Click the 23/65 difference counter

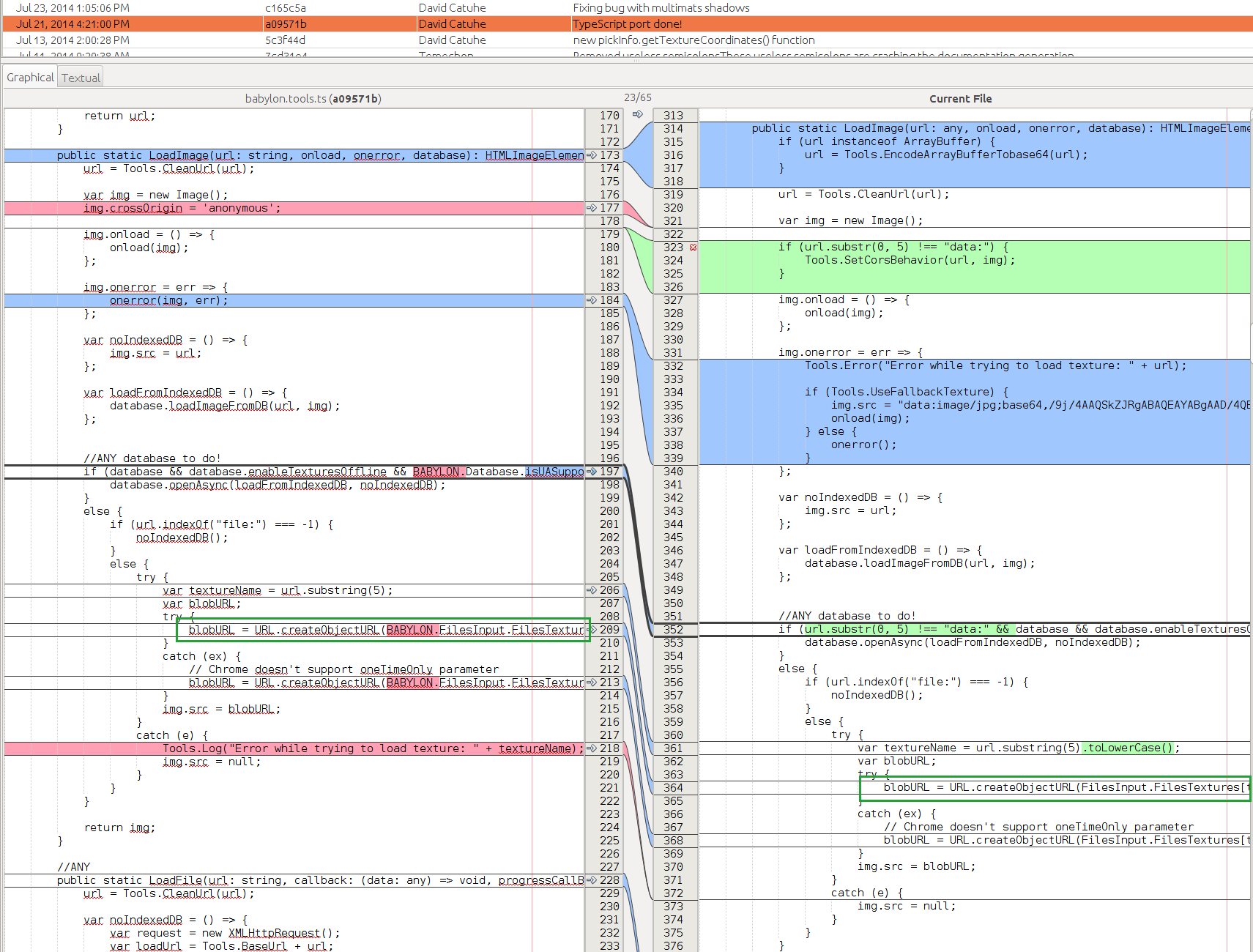[637, 97]
